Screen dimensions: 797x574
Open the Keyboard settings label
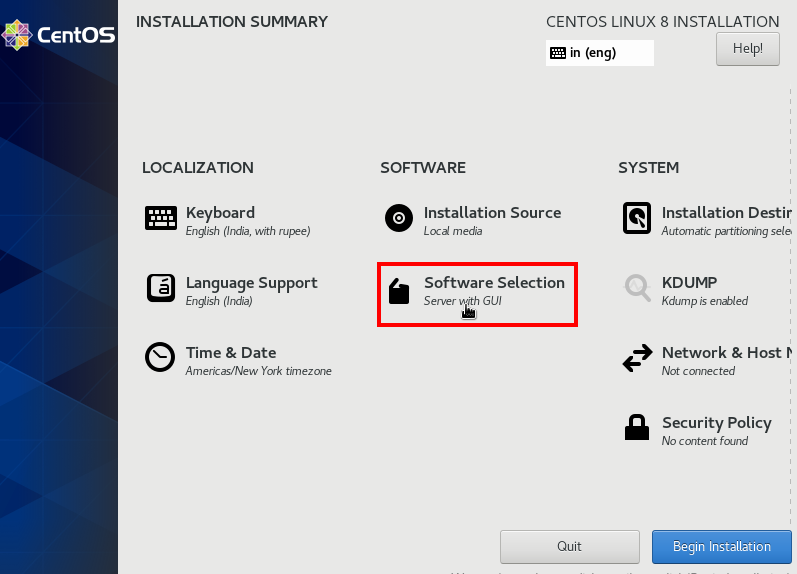pyautogui.click(x=220, y=213)
